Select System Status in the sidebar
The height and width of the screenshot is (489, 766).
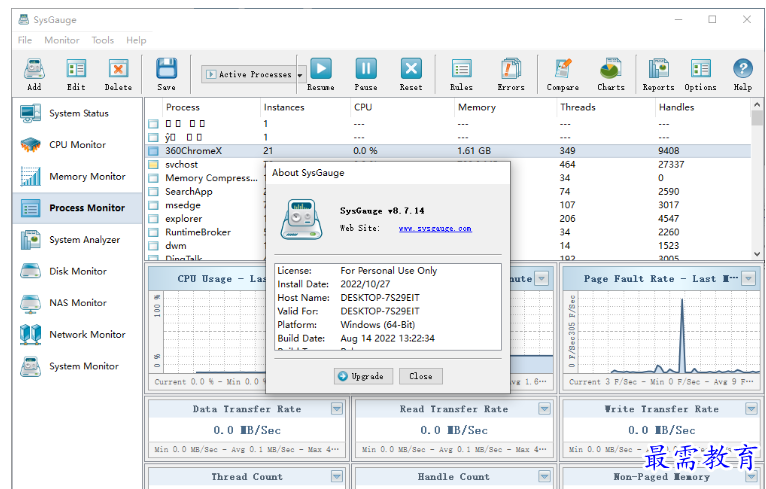78,113
